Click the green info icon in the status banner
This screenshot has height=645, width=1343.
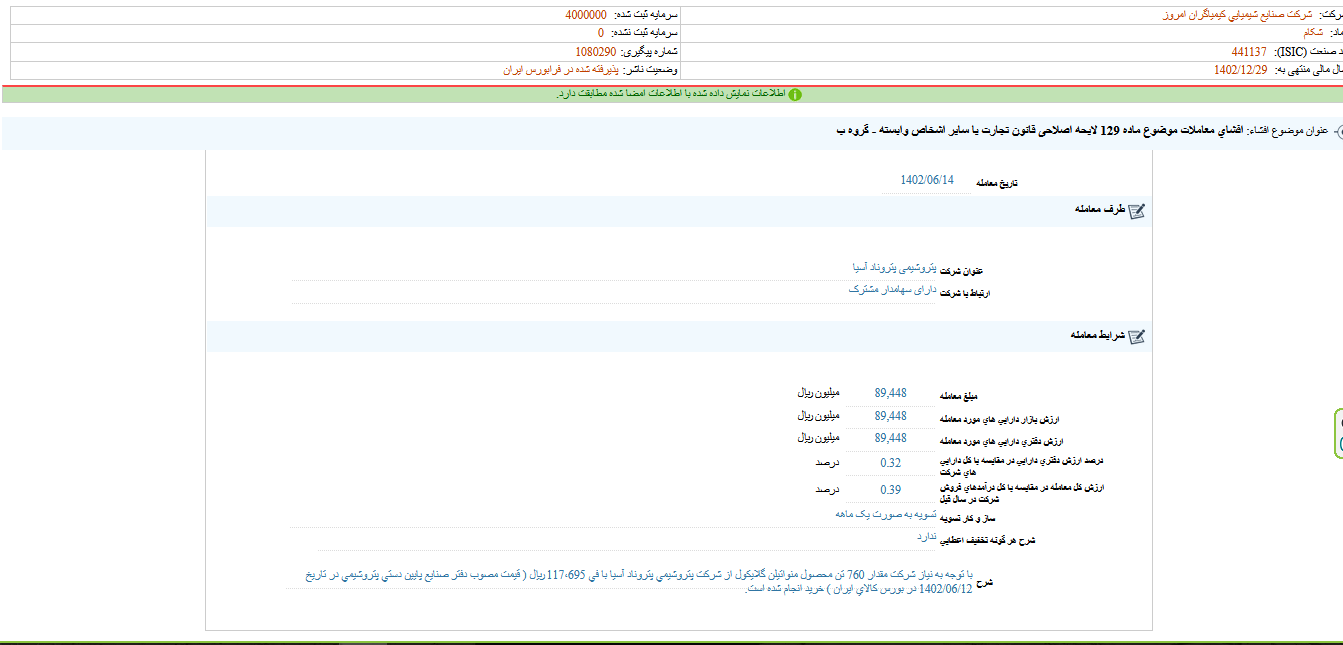[x=794, y=94]
